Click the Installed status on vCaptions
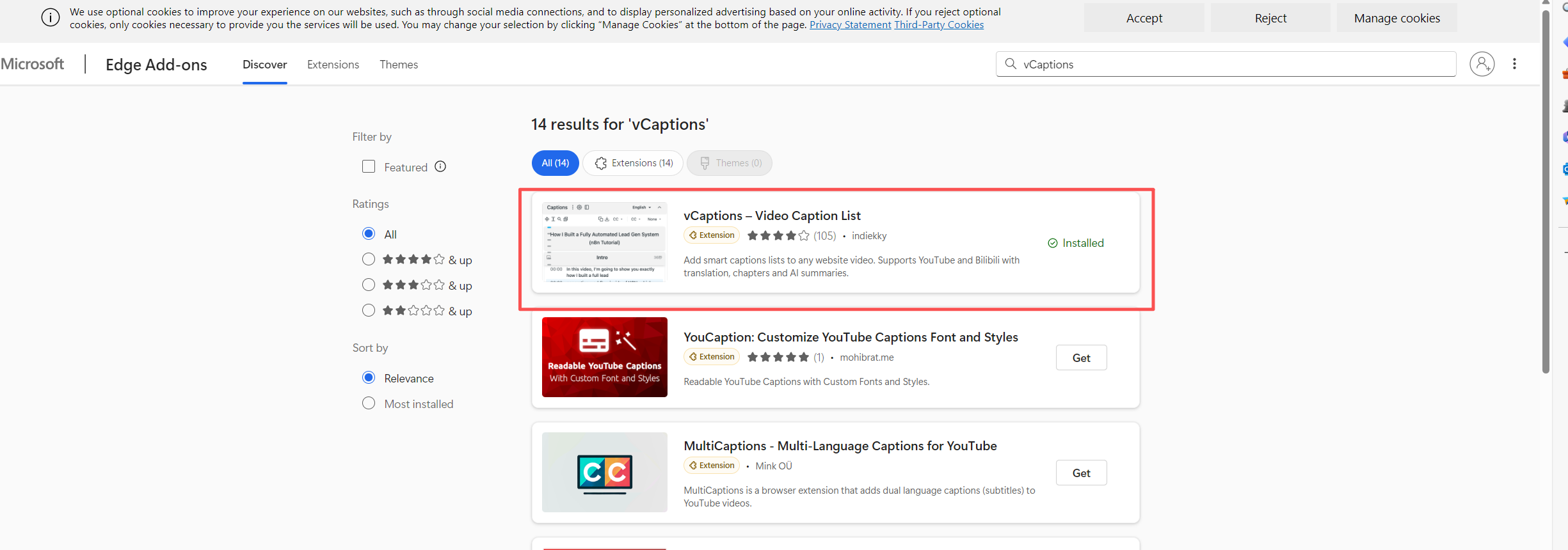This screenshot has width=1568, height=550. 1076,243
